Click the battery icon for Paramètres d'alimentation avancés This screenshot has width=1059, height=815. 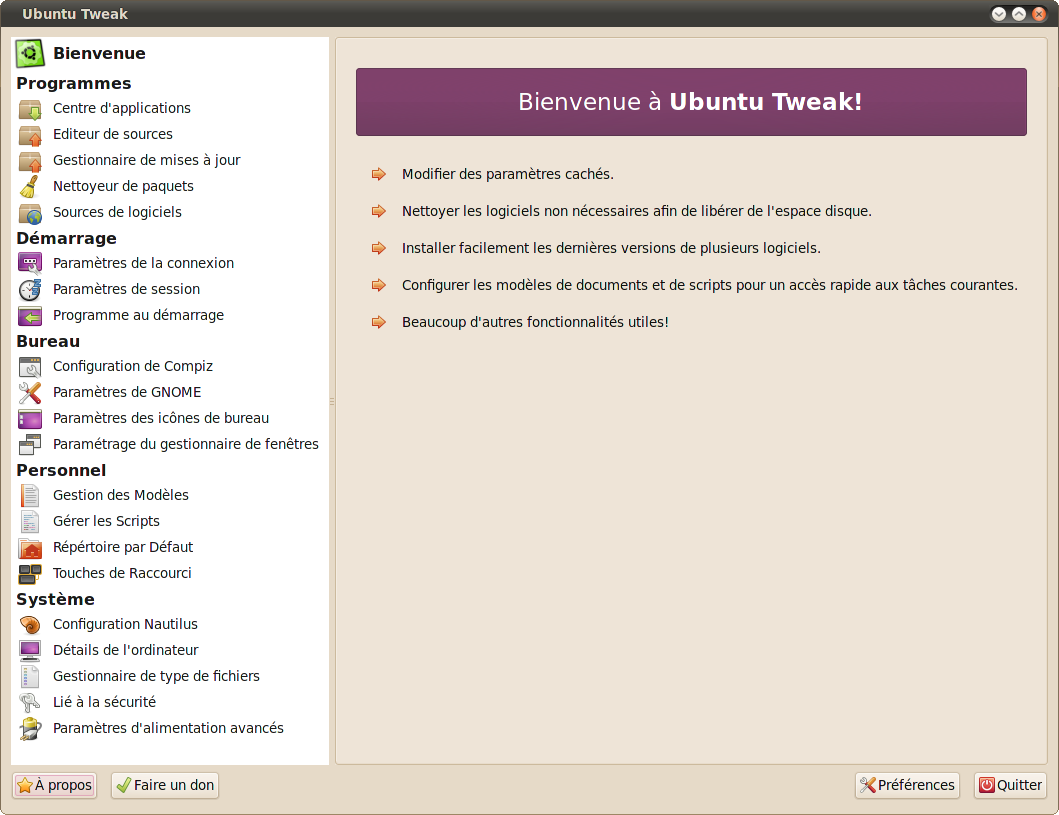[30, 729]
